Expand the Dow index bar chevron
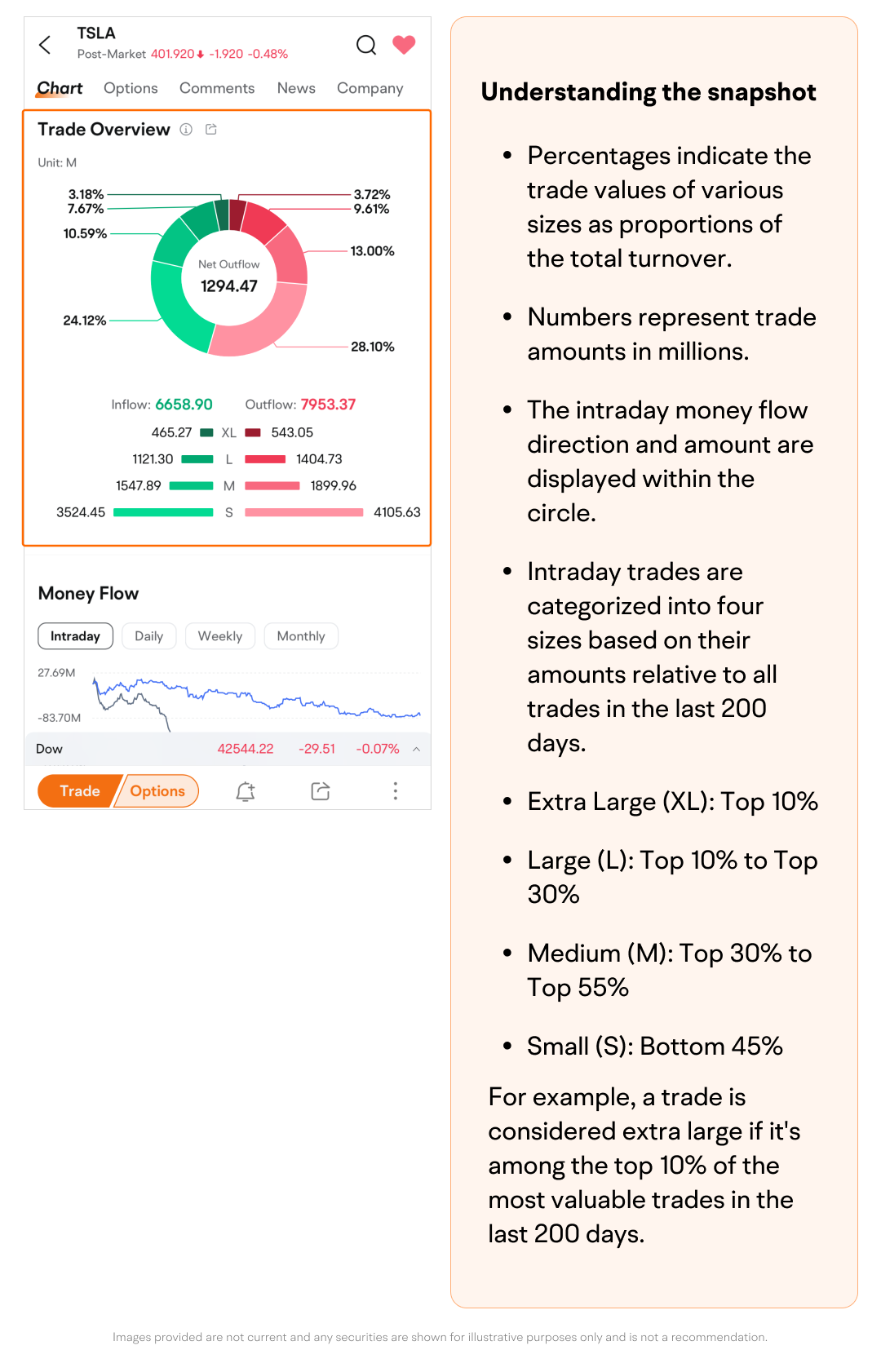The width and height of the screenshot is (881, 1372). pos(417,749)
